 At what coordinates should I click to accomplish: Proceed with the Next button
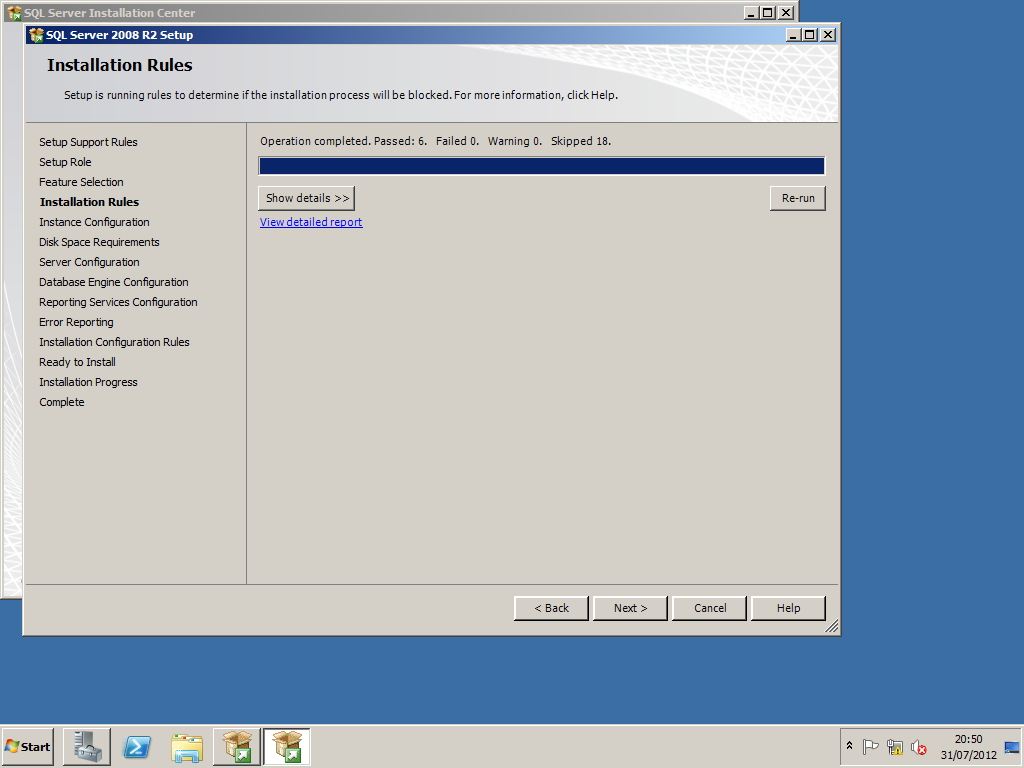pos(630,608)
